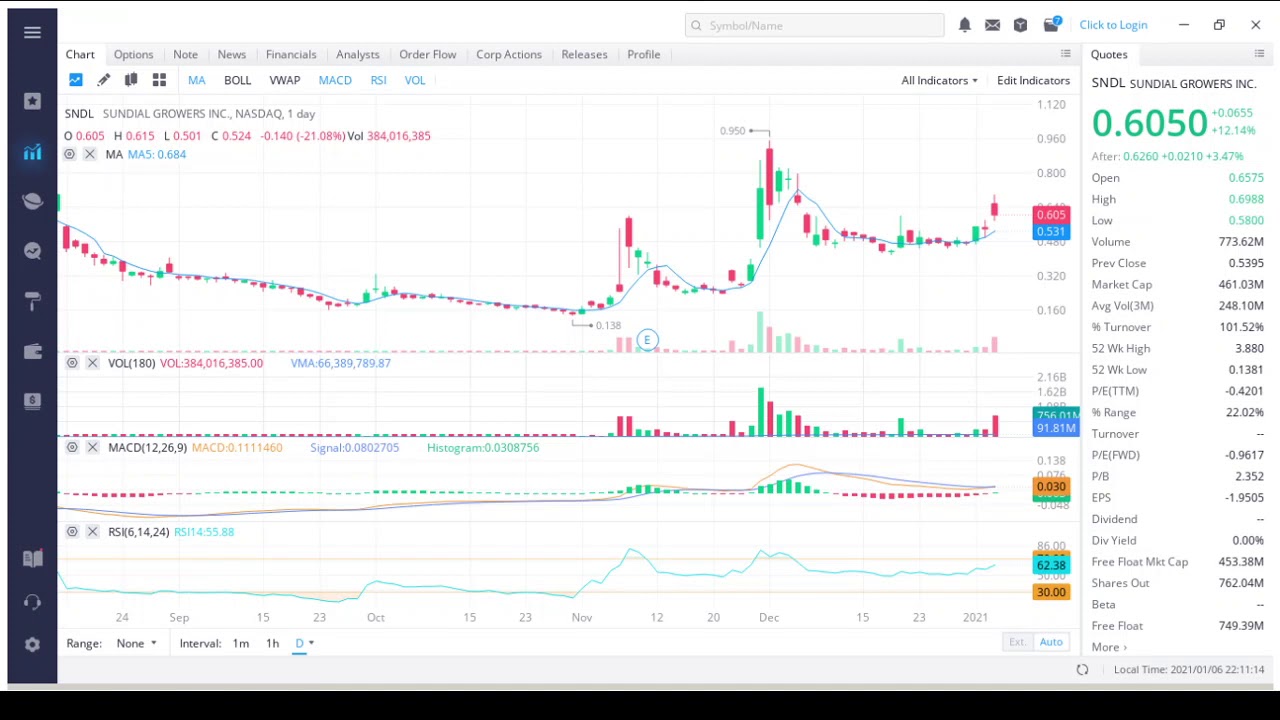Open the News tab
The height and width of the screenshot is (720, 1280).
point(231,54)
